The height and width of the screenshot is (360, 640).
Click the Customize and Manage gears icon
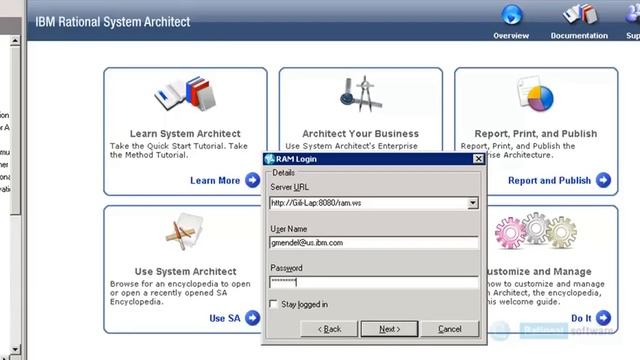tap(536, 231)
